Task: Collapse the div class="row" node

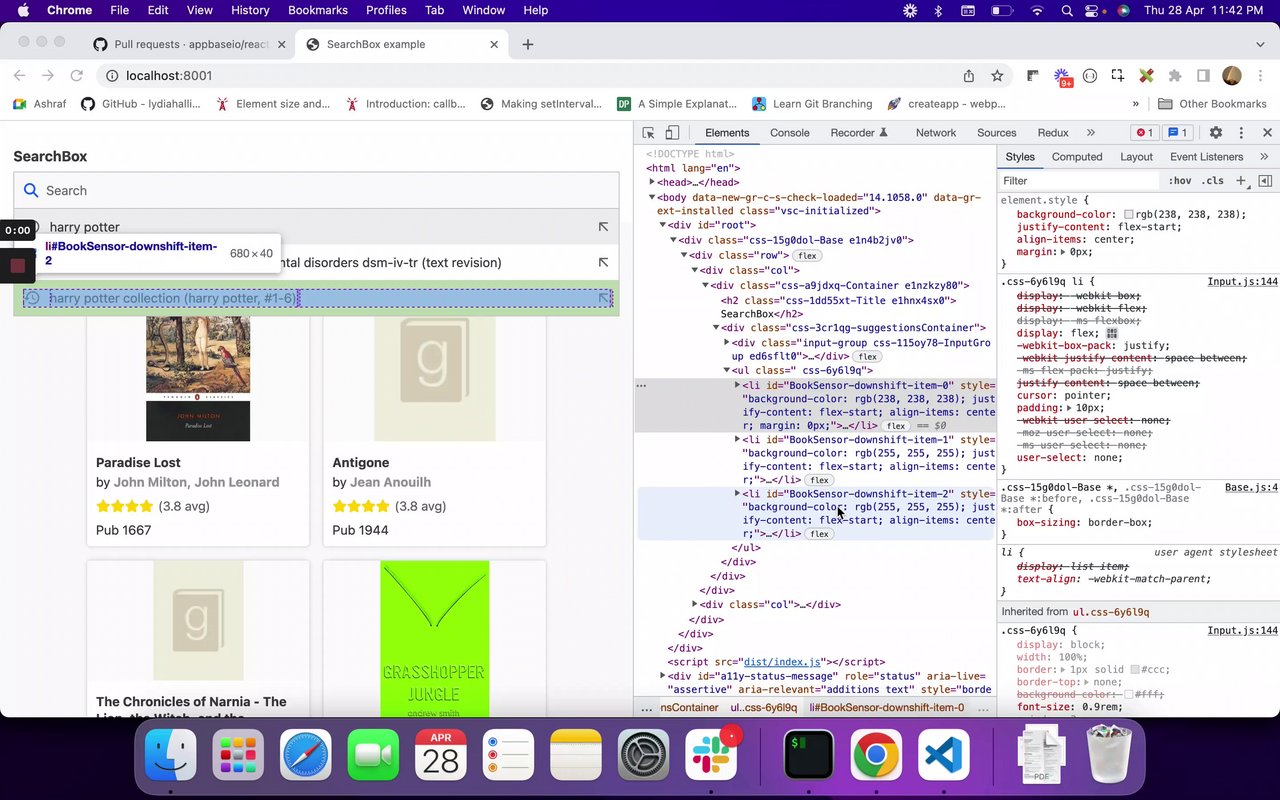Action: (685, 255)
